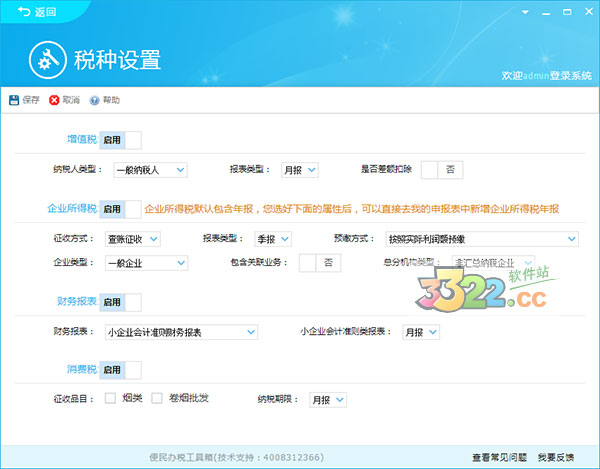This screenshot has width=600, height=469.
Task: Toggle the 是否差额扣除 switch
Action: coord(442,170)
